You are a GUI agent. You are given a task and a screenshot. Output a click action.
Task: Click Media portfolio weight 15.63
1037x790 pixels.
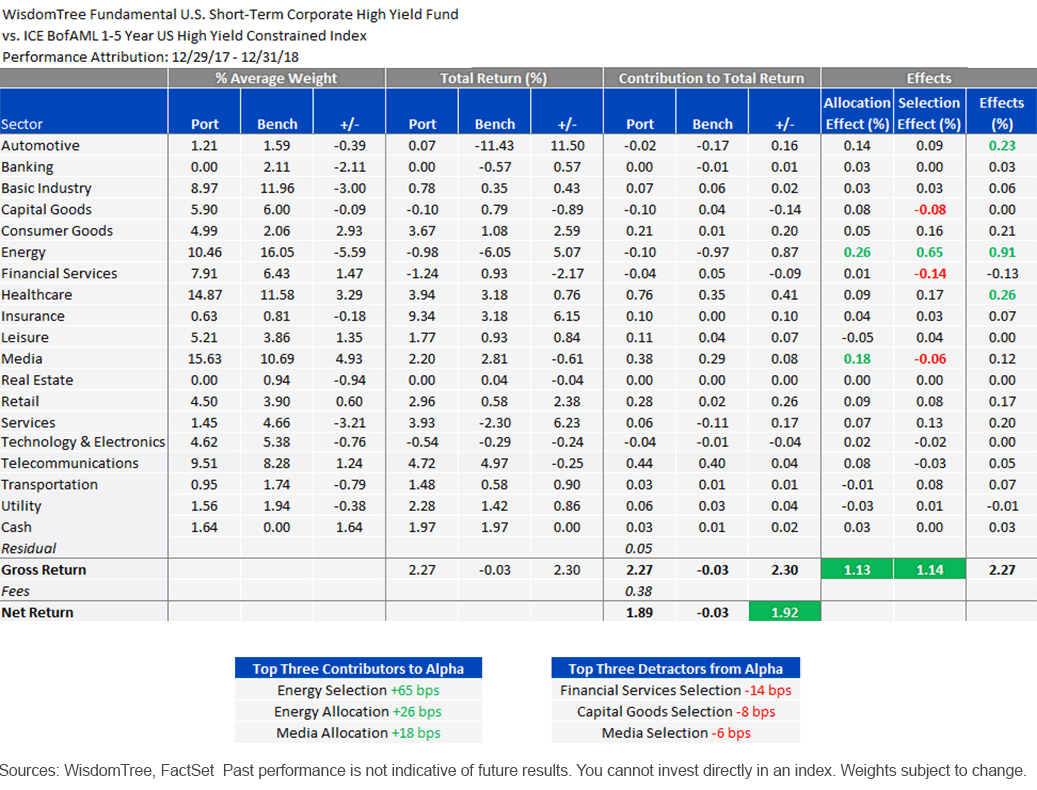[204, 359]
